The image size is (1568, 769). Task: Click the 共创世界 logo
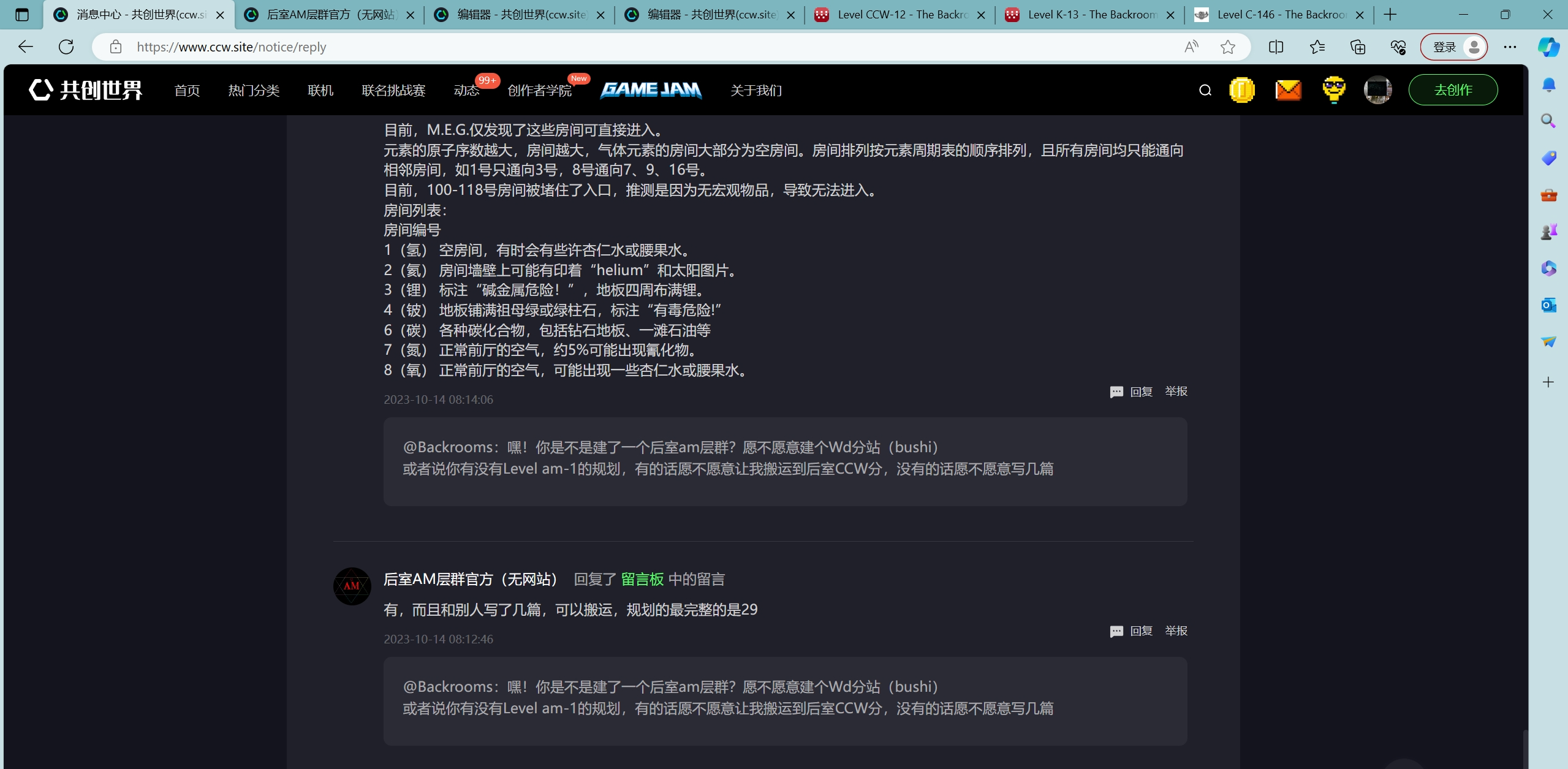pyautogui.click(x=86, y=90)
